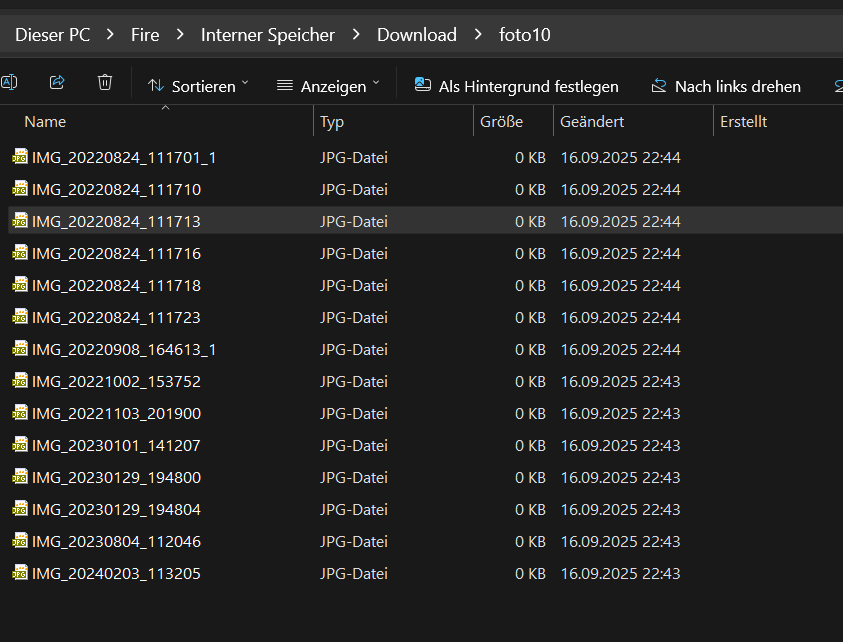The height and width of the screenshot is (642, 843).
Task: Select JPG icon of IMG_20230129_194800
Action: (20, 476)
